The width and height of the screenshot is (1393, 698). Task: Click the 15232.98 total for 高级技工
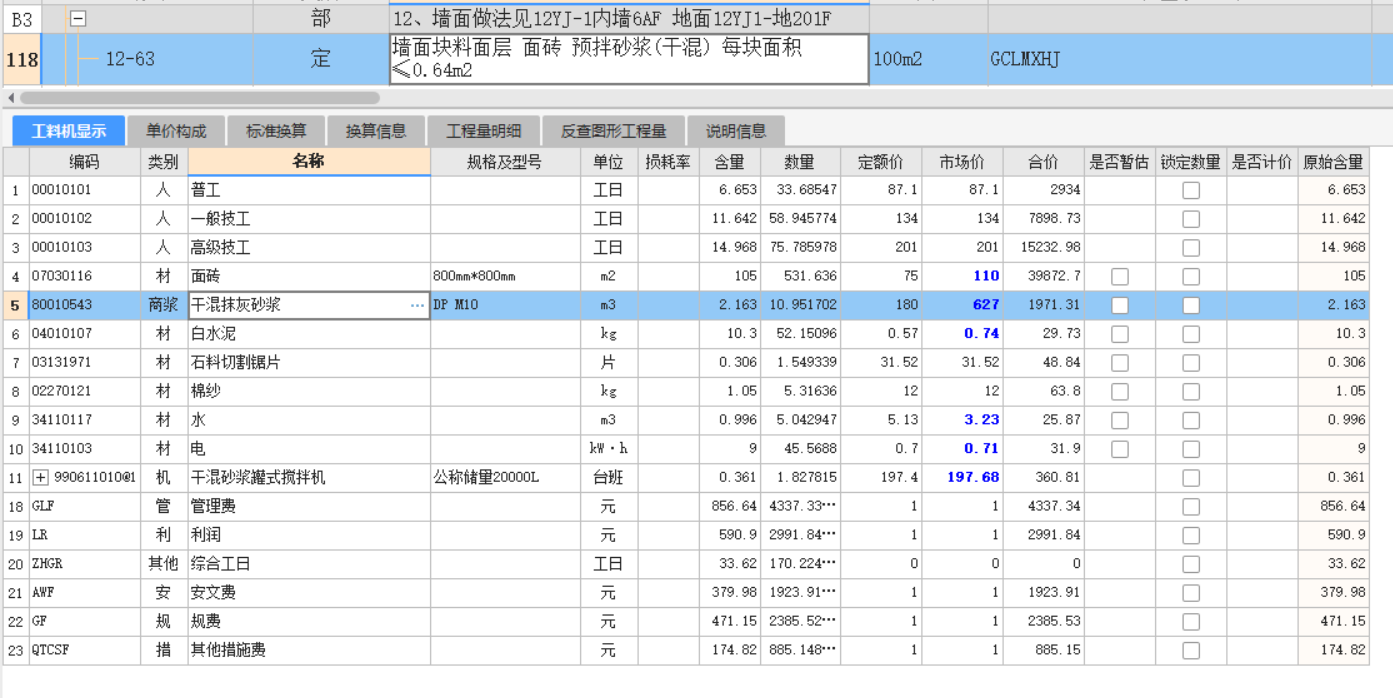click(1043, 248)
